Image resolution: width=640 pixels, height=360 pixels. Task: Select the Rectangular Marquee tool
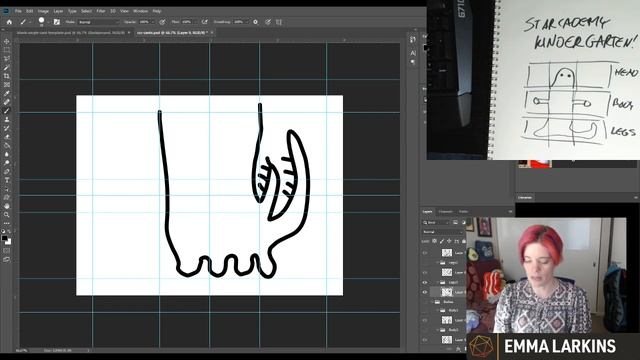click(x=7, y=50)
